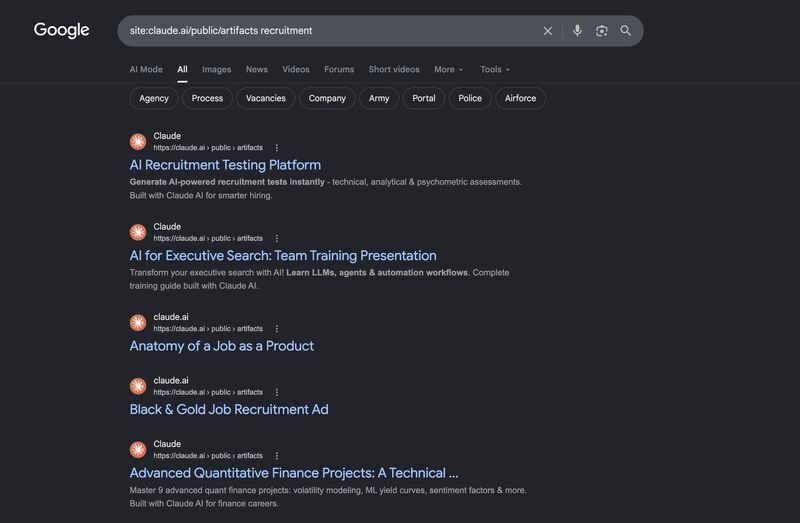800x523 pixels.
Task: Apply the Airforce filter chip
Action: pos(520,98)
